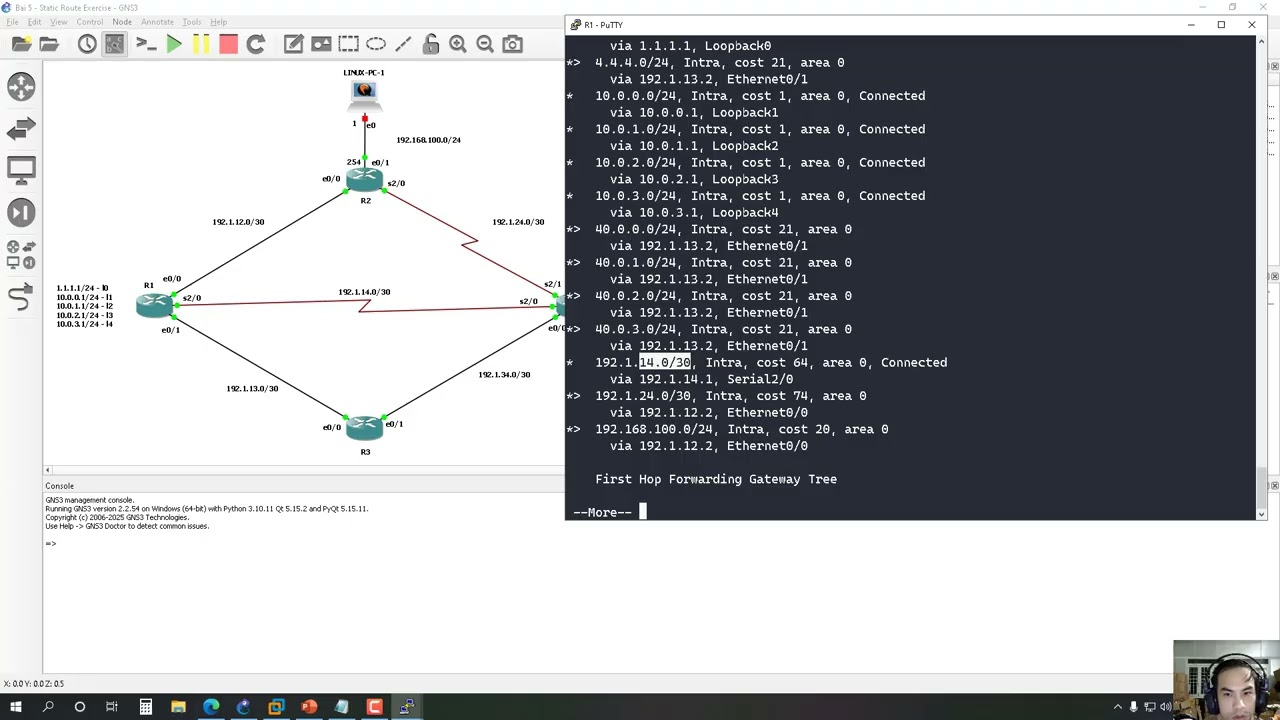Select router R2 on the topology
Image resolution: width=1280 pixels, height=720 pixels.
click(364, 179)
